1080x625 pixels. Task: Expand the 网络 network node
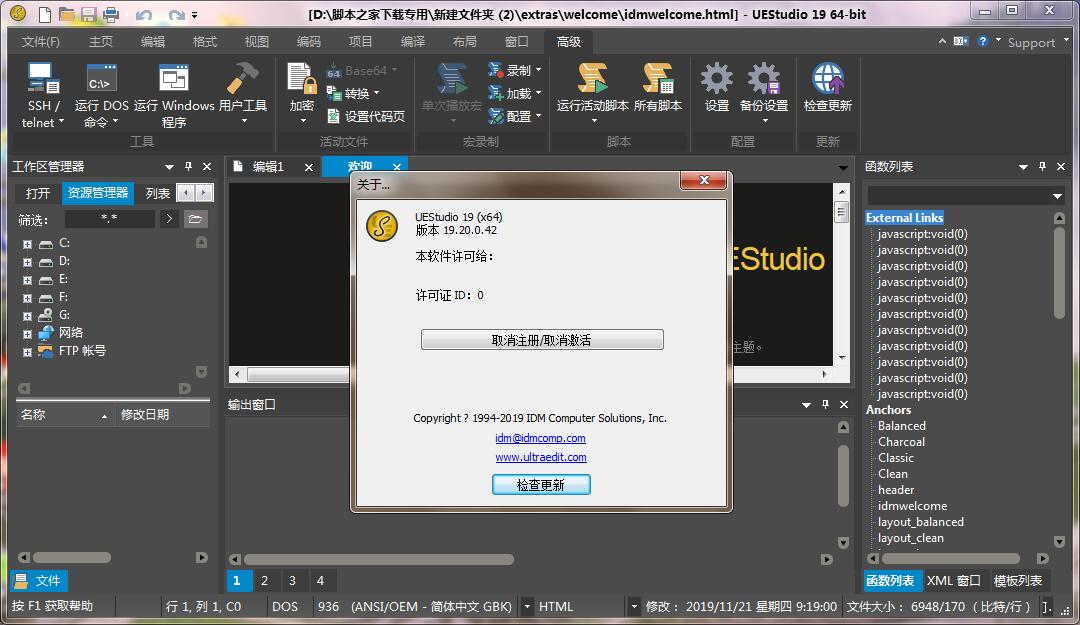(27, 334)
